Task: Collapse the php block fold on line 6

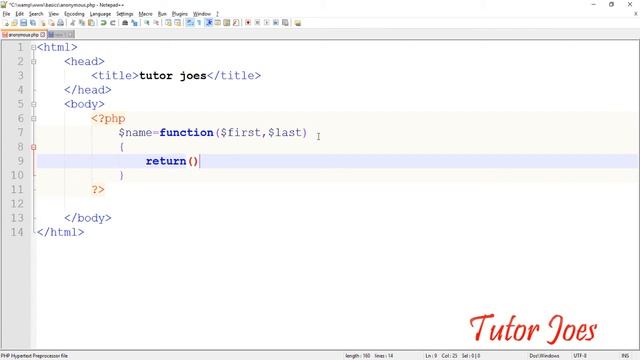Action: tap(33, 118)
